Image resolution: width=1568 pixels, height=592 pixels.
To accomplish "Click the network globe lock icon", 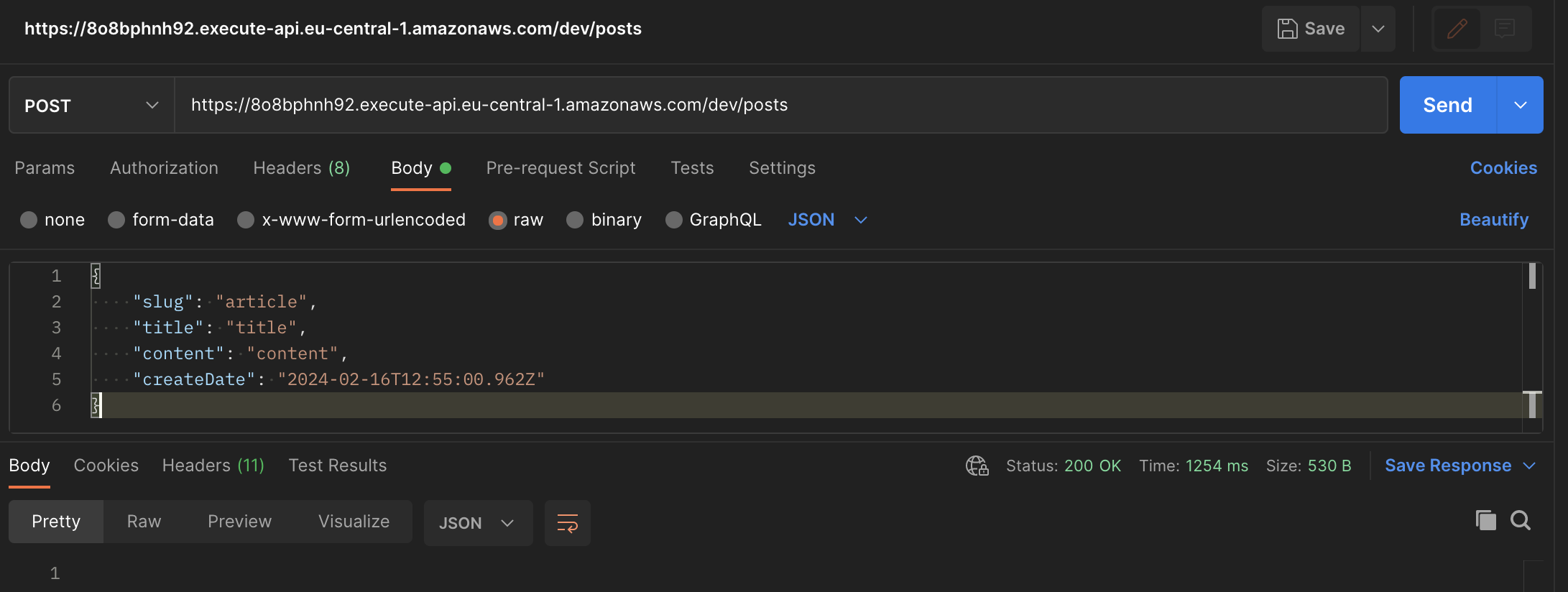I will (x=977, y=466).
